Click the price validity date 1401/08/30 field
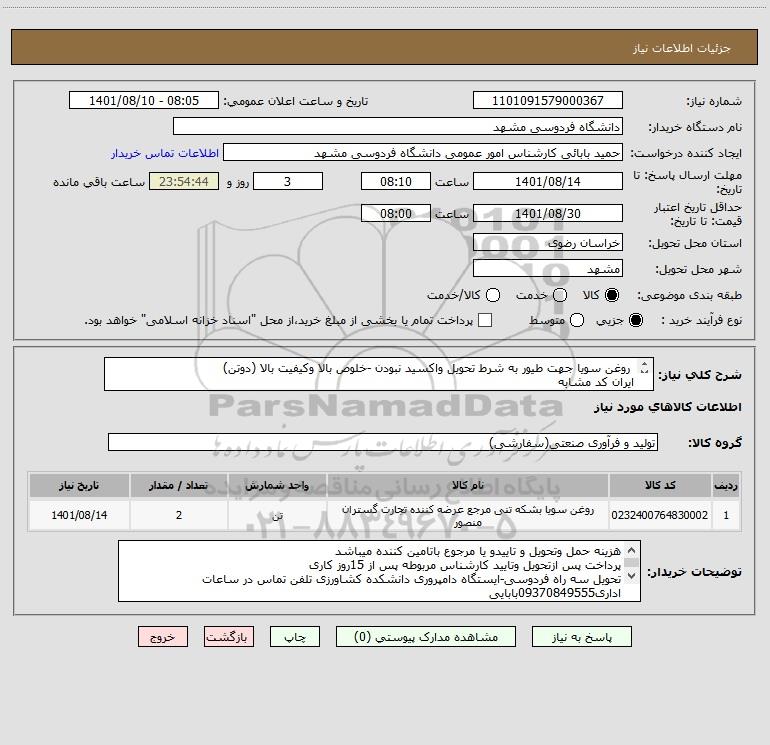 tap(548, 213)
